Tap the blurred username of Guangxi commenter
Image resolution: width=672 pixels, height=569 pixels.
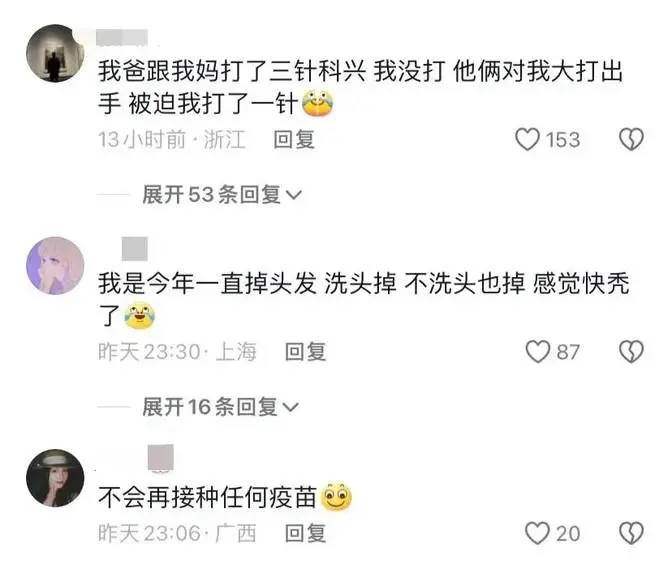(x=161, y=458)
